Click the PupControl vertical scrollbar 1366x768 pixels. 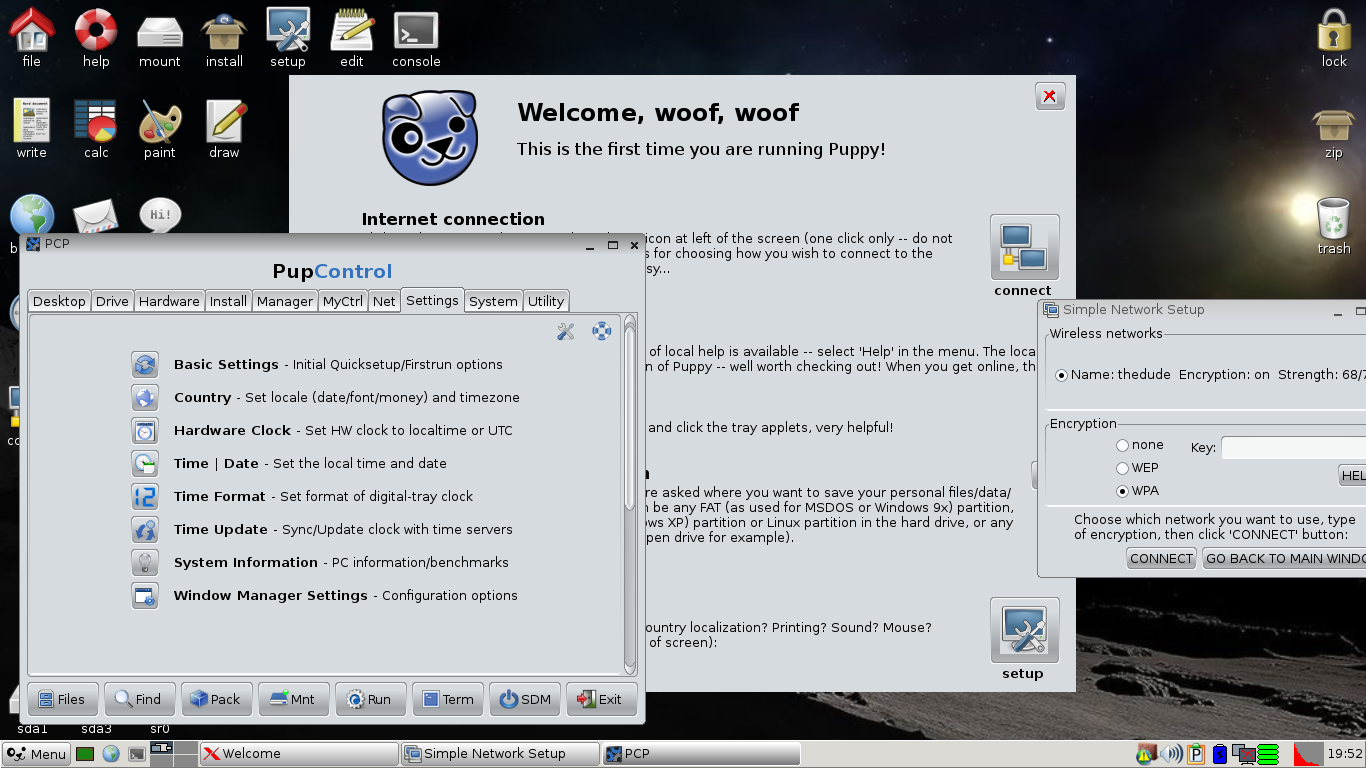[x=630, y=495]
